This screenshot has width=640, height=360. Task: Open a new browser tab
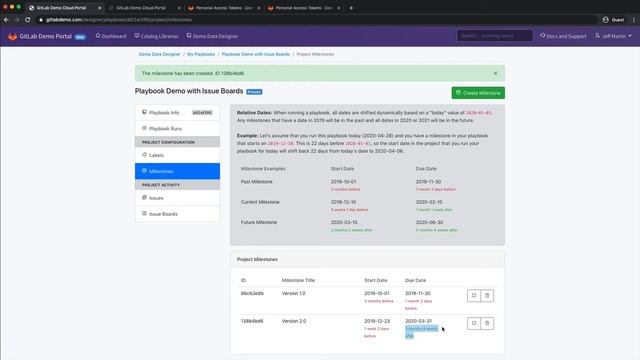(351, 8)
